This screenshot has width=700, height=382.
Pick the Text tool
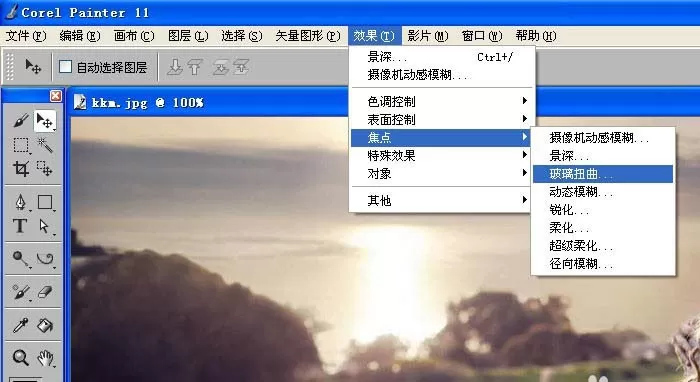pos(21,226)
